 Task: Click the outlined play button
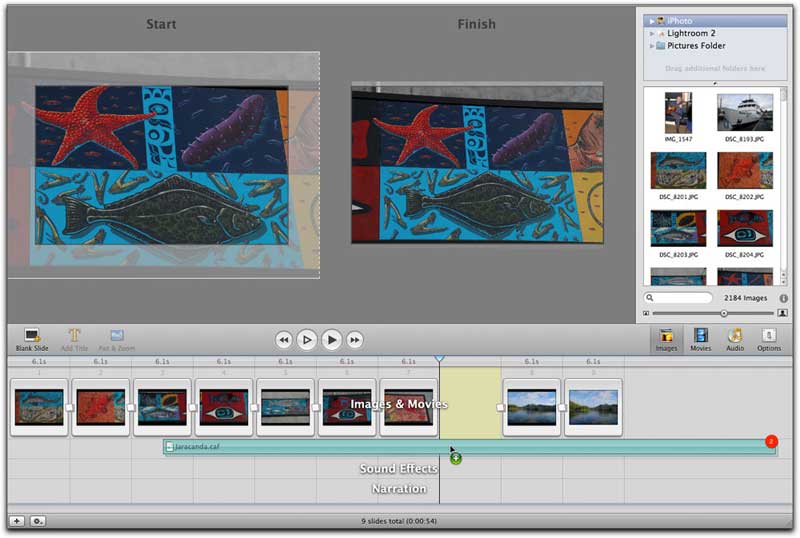307,339
